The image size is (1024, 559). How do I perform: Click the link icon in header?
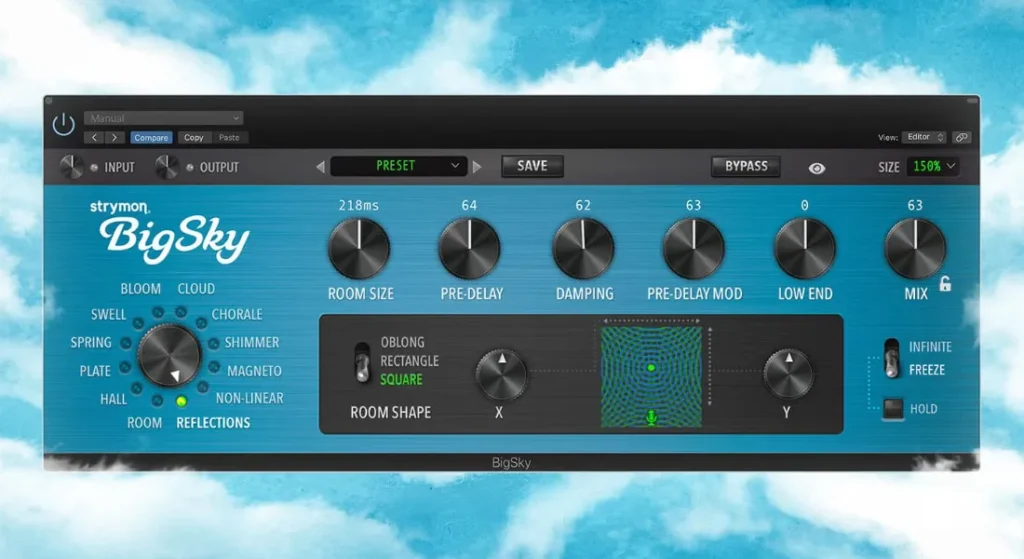tap(961, 137)
